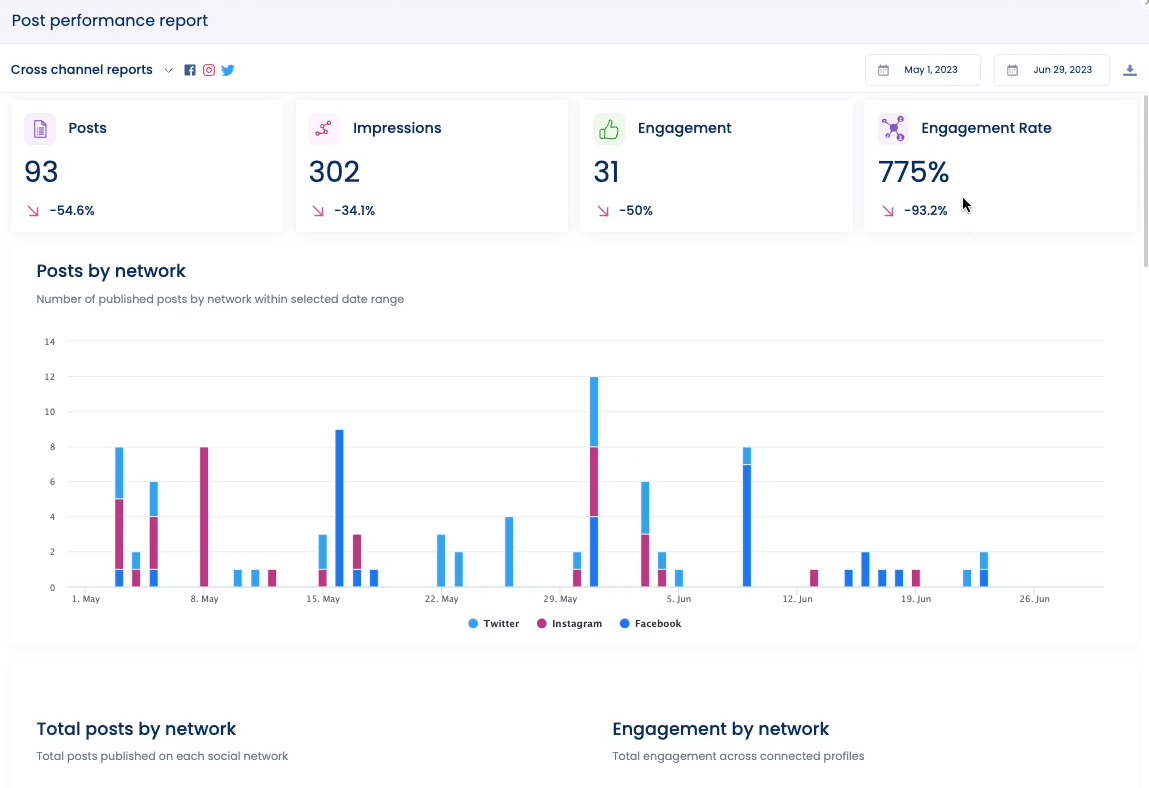
Task: Click the Facebook icon next to Cross channel reports
Action: [x=190, y=70]
